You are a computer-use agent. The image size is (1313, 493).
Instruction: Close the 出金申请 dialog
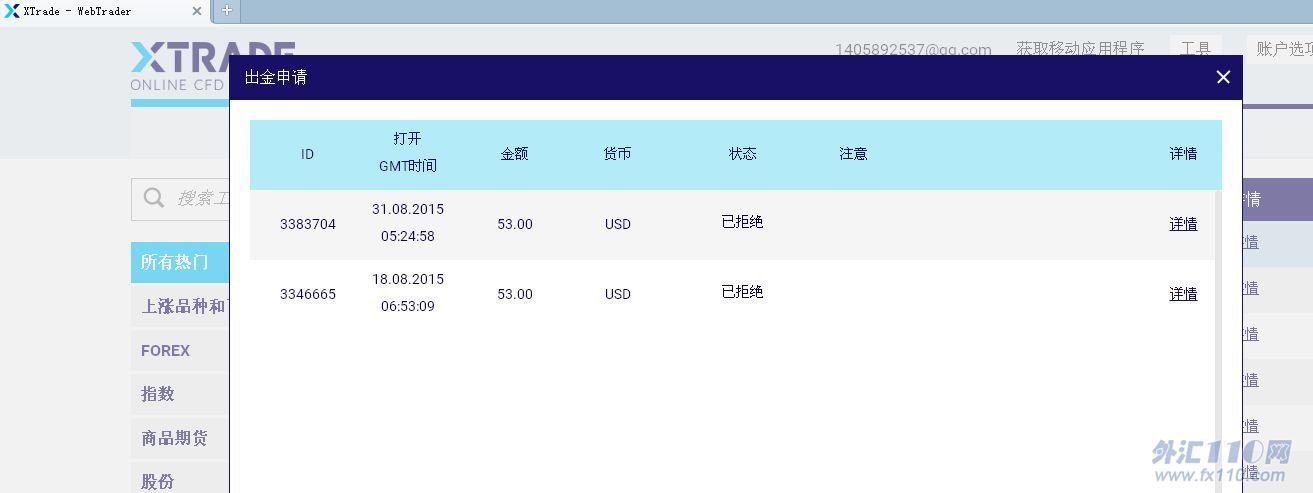pyautogui.click(x=1222, y=77)
